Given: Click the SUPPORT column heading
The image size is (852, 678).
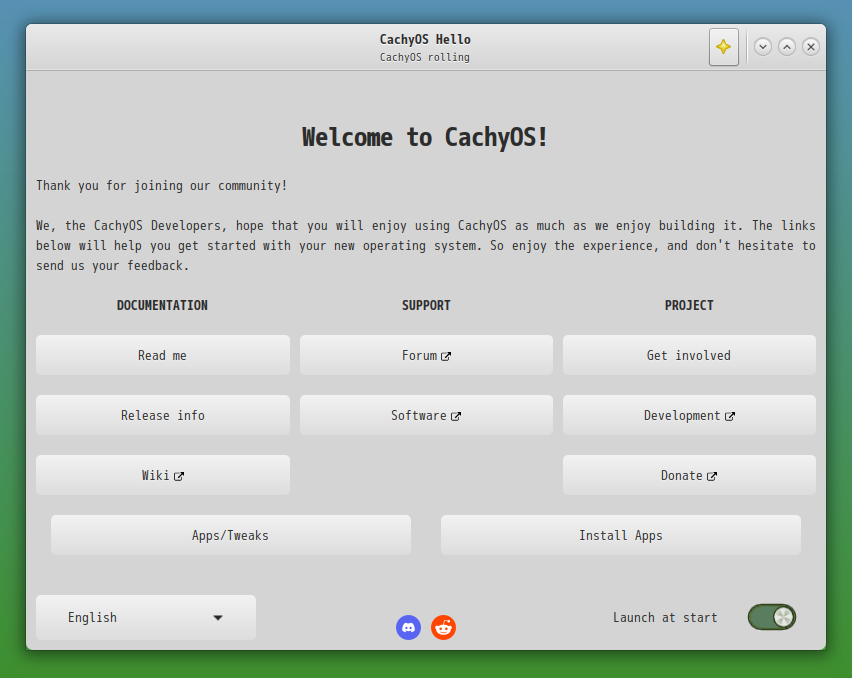Looking at the screenshot, I should click(x=426, y=305).
